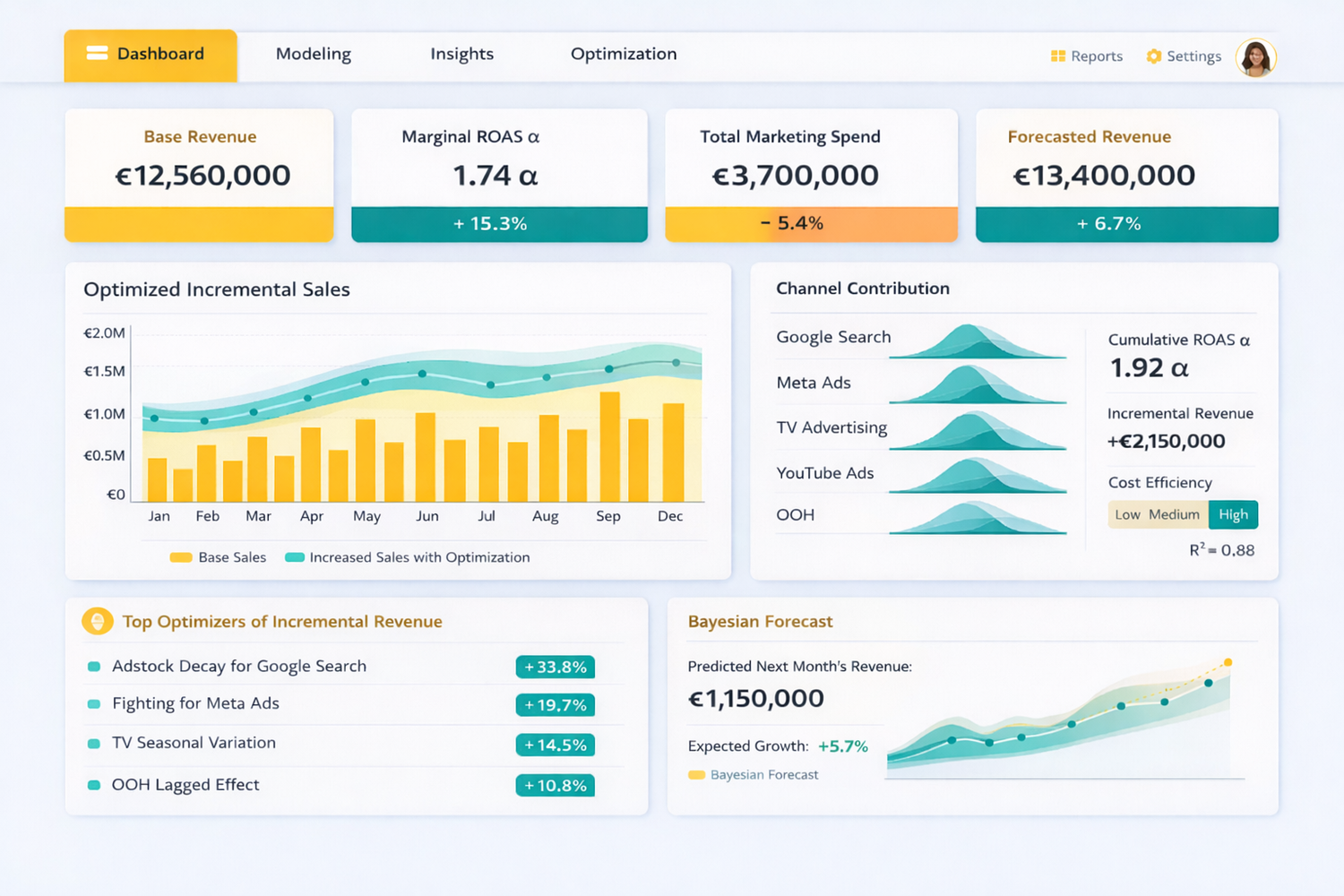Click the Dashboard tab icon

97,54
